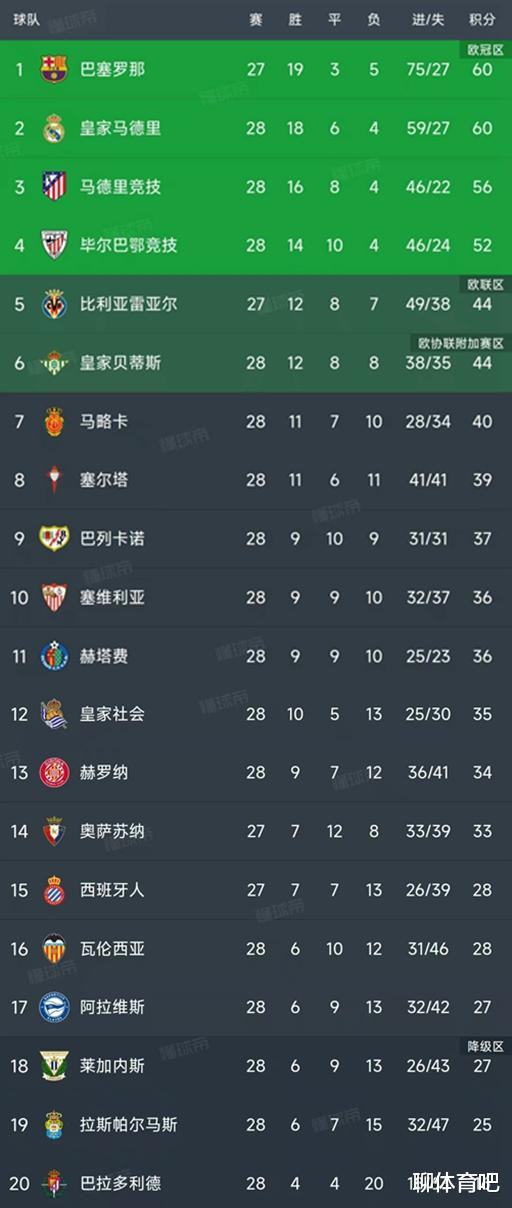Open team name 皇家社会
Image resolution: width=512 pixels, height=1208 pixels.
pyautogui.click(x=112, y=714)
